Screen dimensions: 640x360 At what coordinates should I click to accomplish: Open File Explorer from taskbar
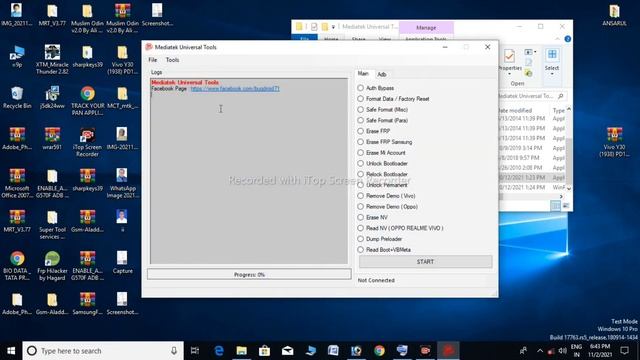[x=242, y=350]
